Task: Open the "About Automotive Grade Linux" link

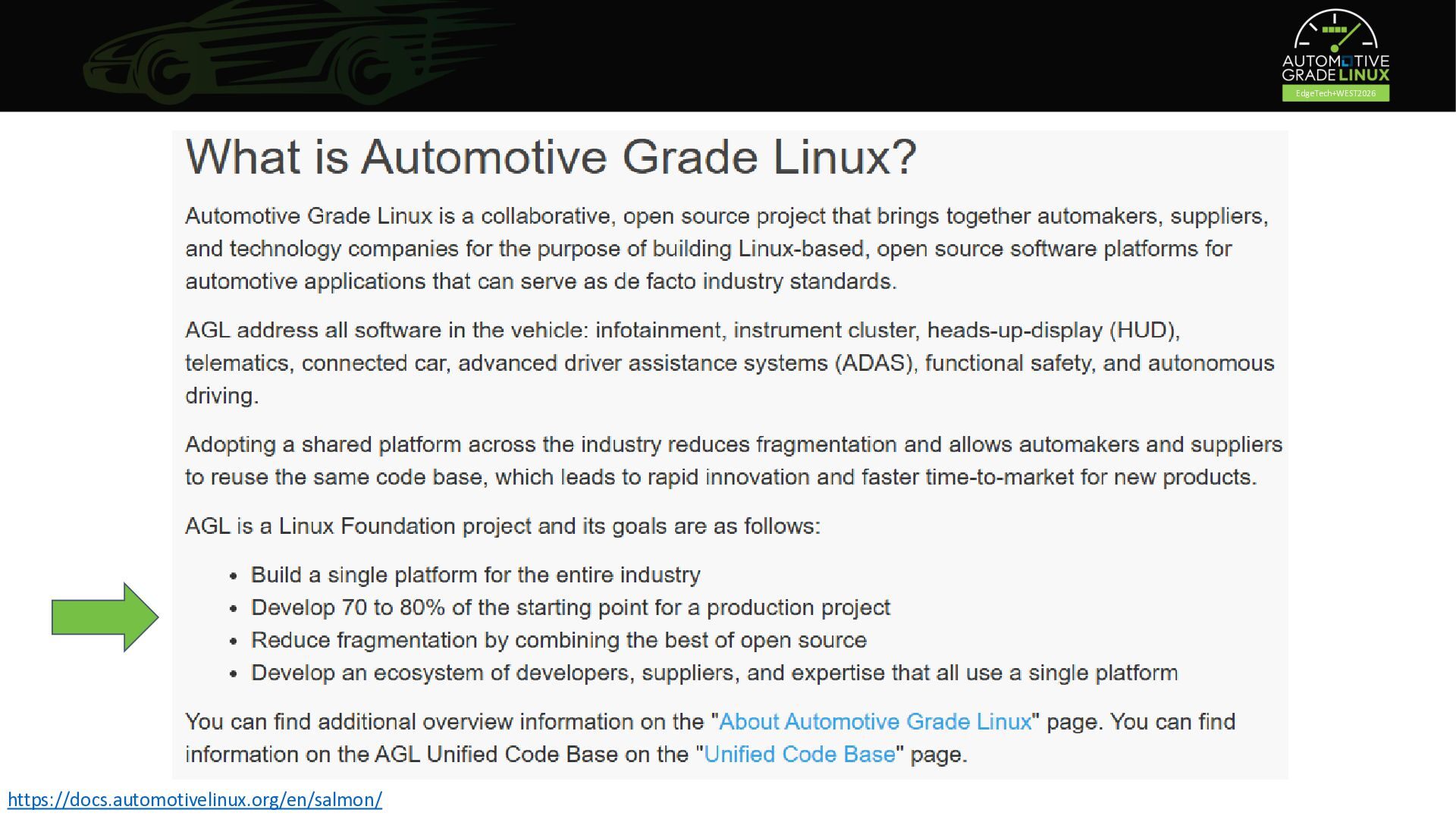Action: 875,721
